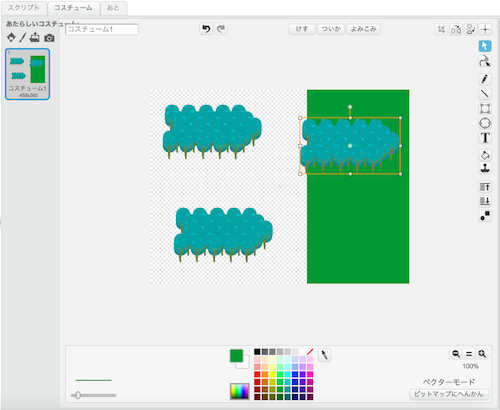Choose the transparent red-slash swatch
Screen dimensions: 500x410
[x=310, y=352]
